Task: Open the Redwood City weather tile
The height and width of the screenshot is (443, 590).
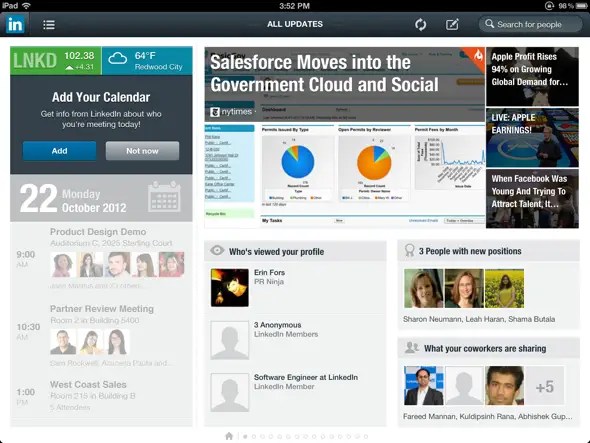Action: coord(147,61)
